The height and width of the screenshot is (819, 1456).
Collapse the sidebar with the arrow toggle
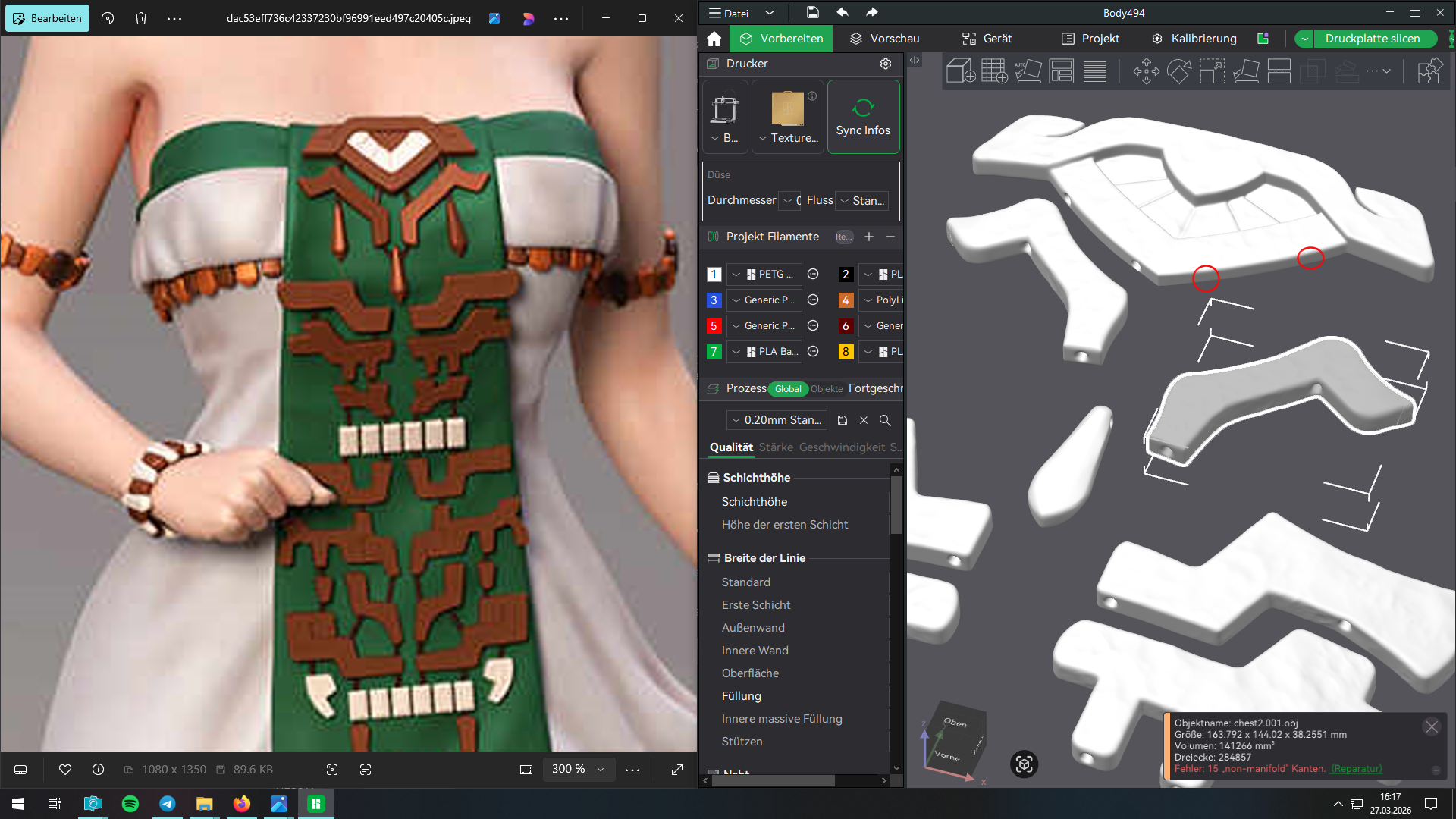coord(915,60)
